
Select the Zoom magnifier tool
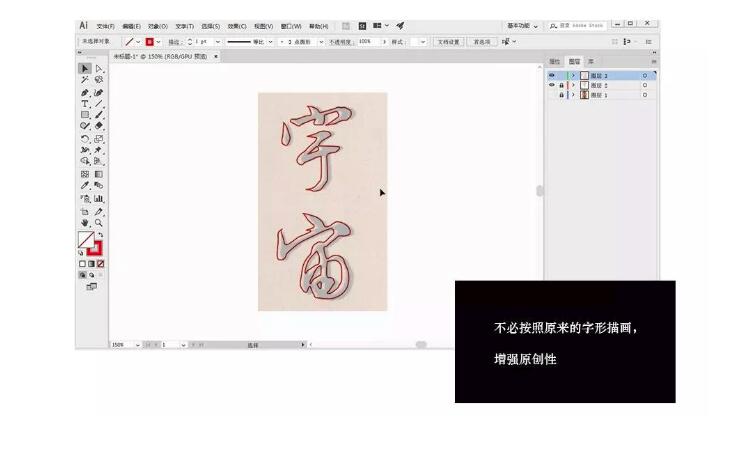click(x=99, y=223)
